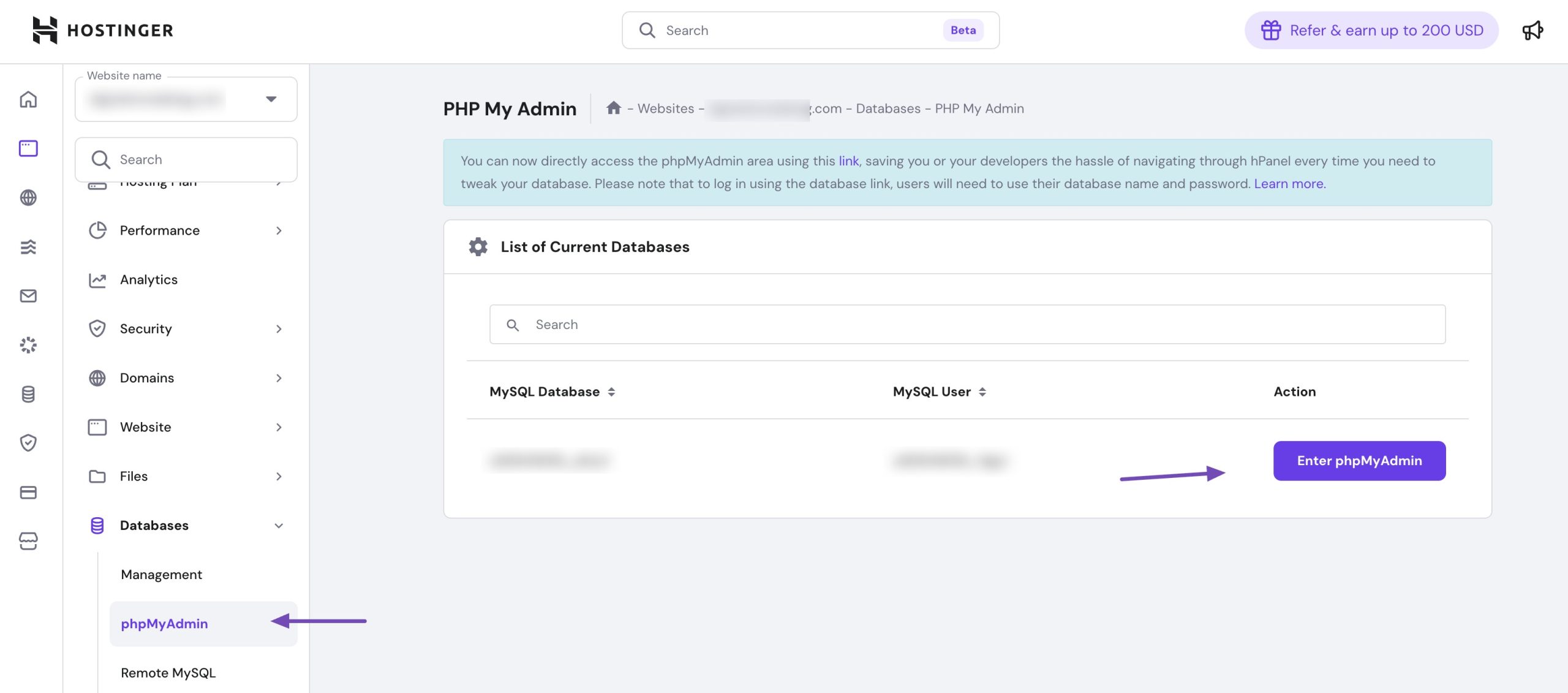Open the Home icon in left rail

tap(28, 99)
